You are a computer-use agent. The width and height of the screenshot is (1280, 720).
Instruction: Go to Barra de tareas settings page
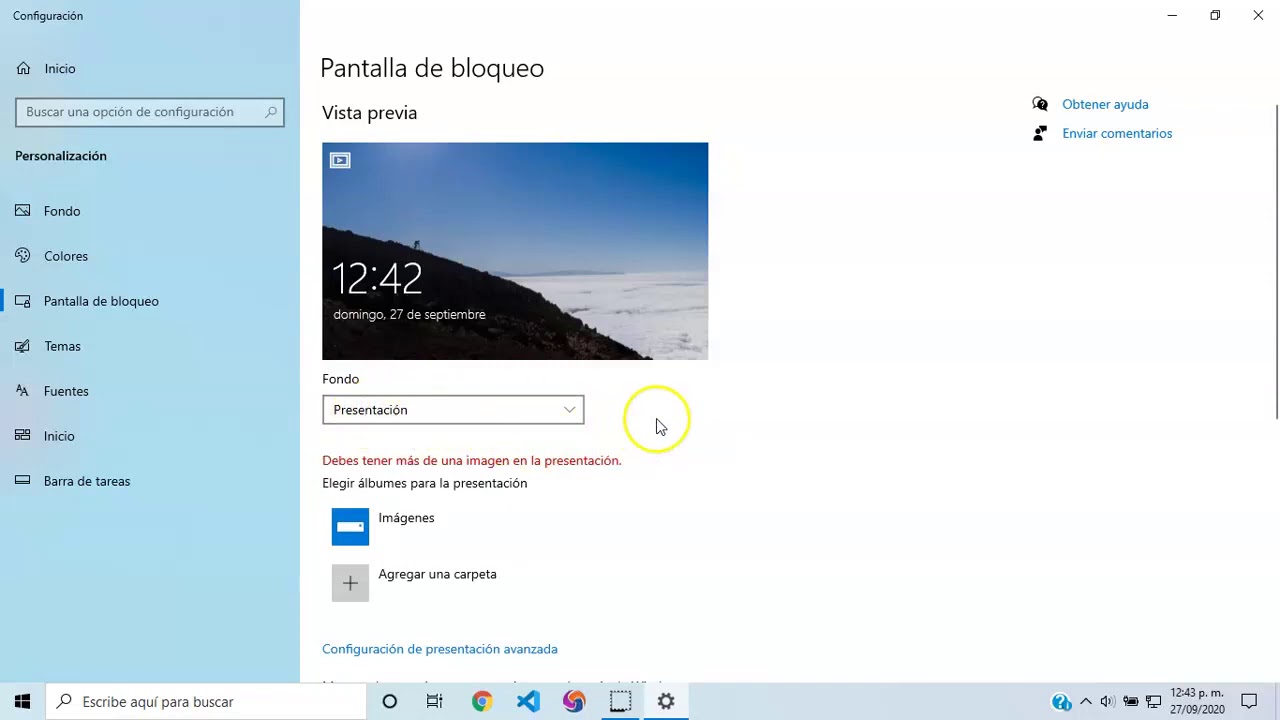[x=87, y=481]
